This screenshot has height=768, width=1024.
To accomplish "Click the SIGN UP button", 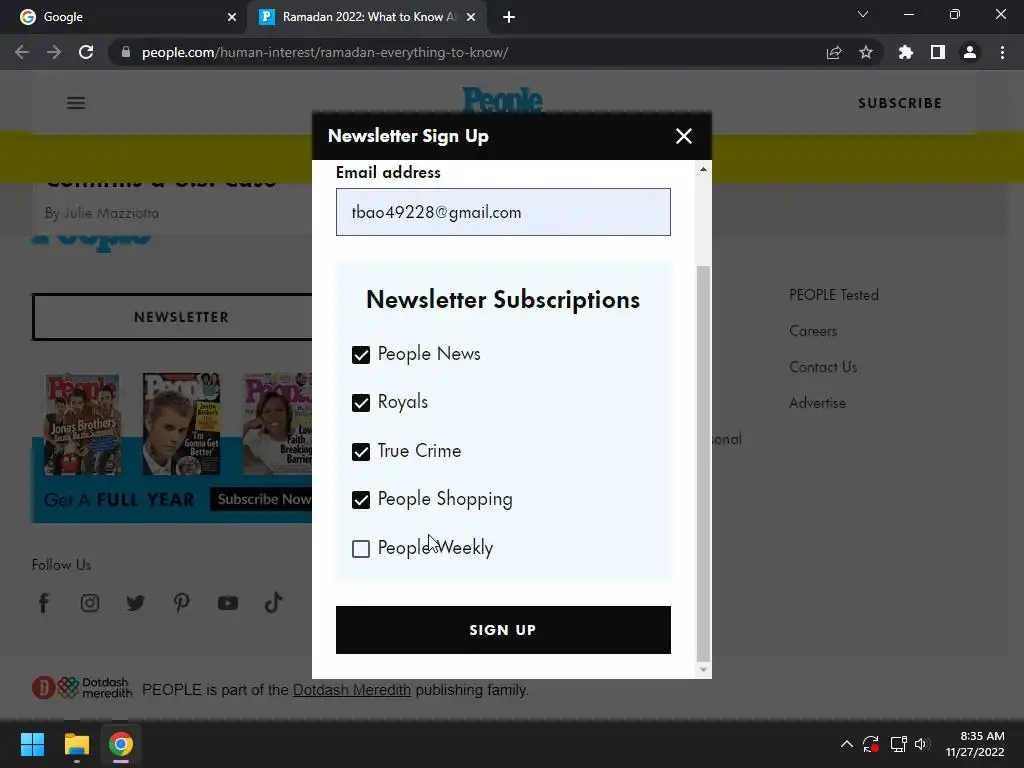I will pos(503,630).
